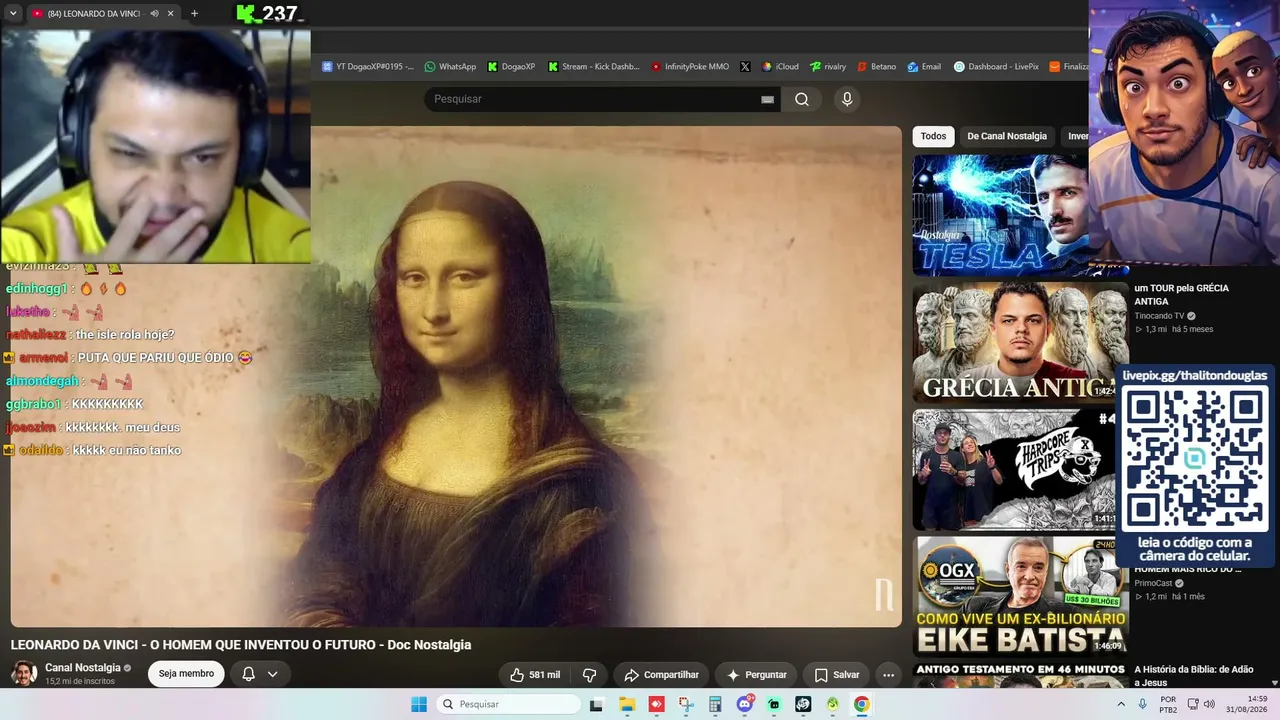
Task: Open 'um TOUR pela GRÉCIA ANTIGA' video title
Action: pos(1181,294)
